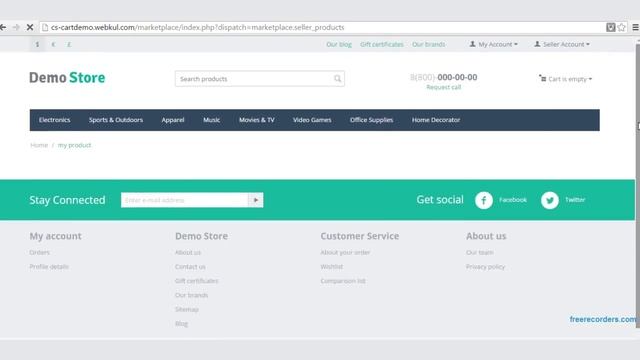Open the Video Games category
The image size is (640, 360).
click(312, 120)
